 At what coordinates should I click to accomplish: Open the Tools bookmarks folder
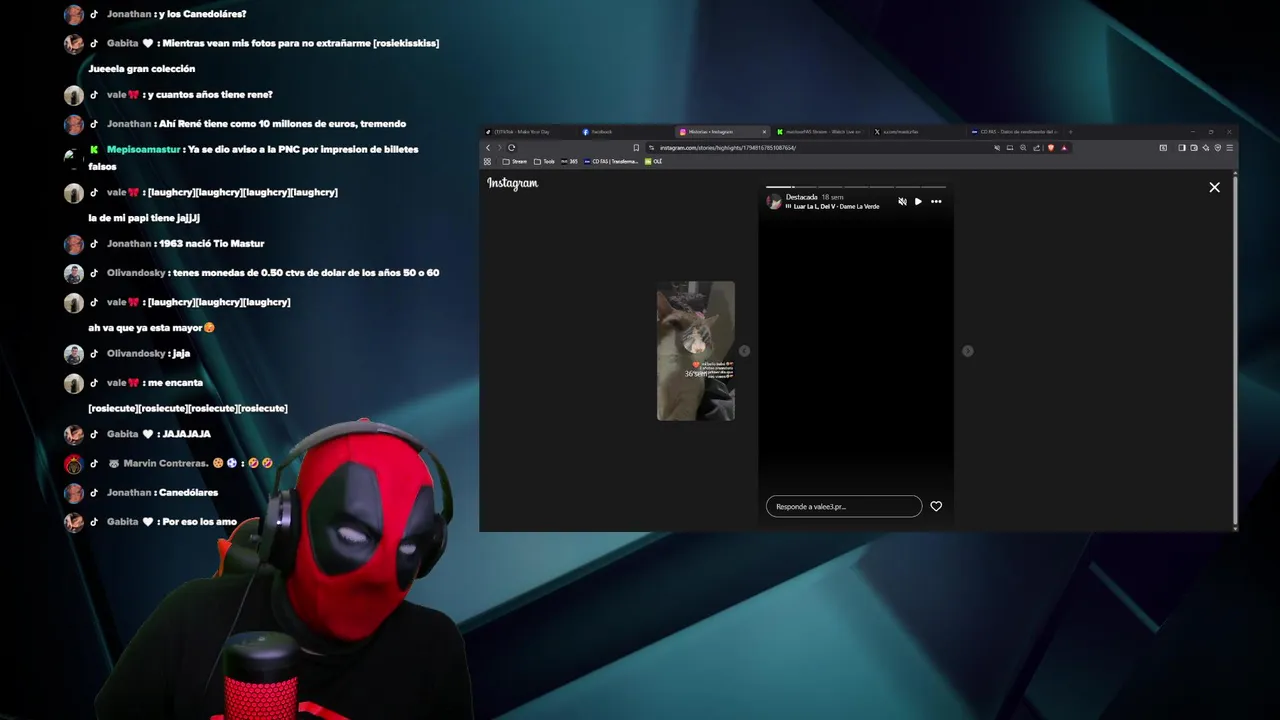(544, 161)
